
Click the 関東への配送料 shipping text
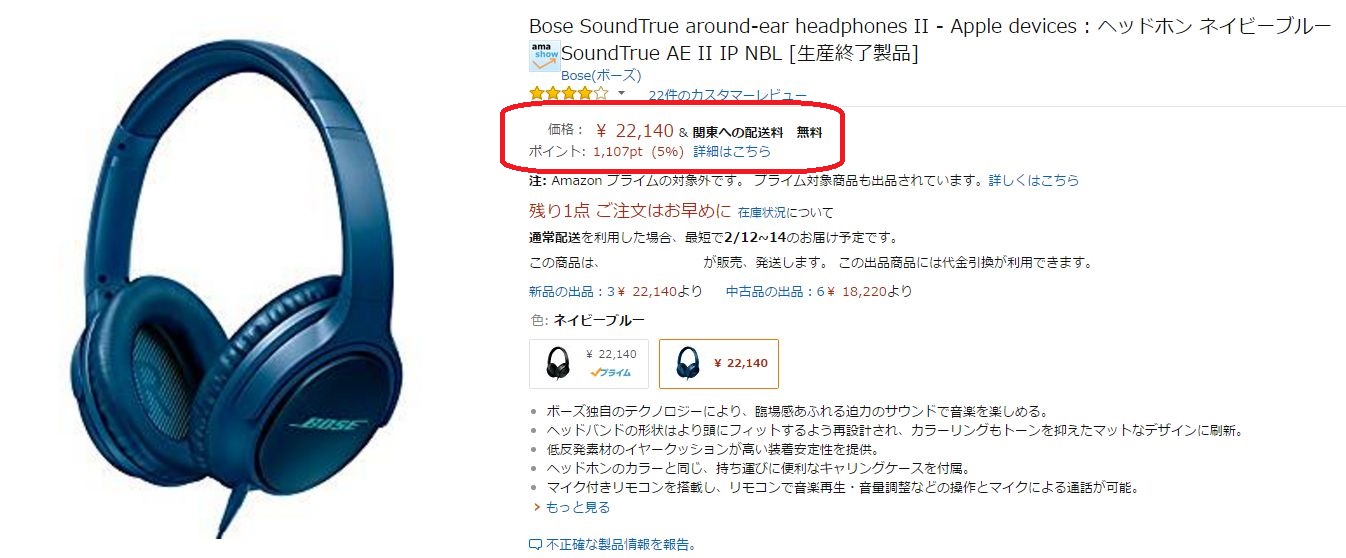pos(738,132)
